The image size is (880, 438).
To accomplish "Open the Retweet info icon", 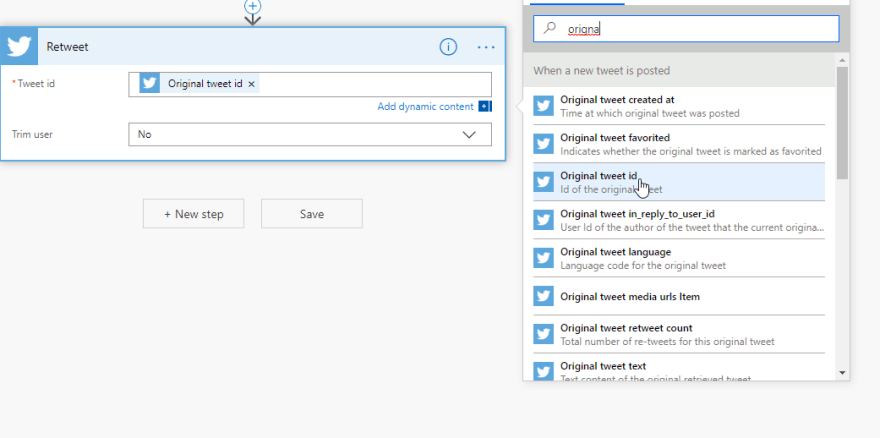I will click(448, 47).
